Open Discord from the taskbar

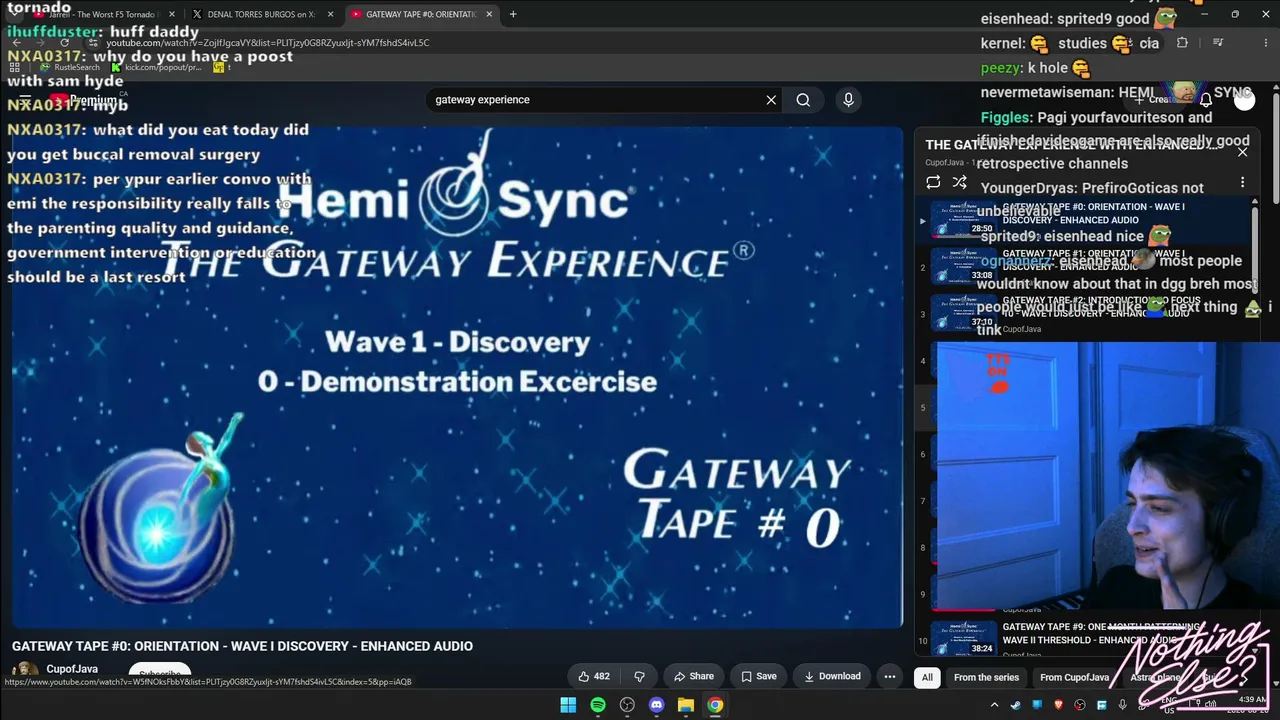pyautogui.click(x=656, y=705)
